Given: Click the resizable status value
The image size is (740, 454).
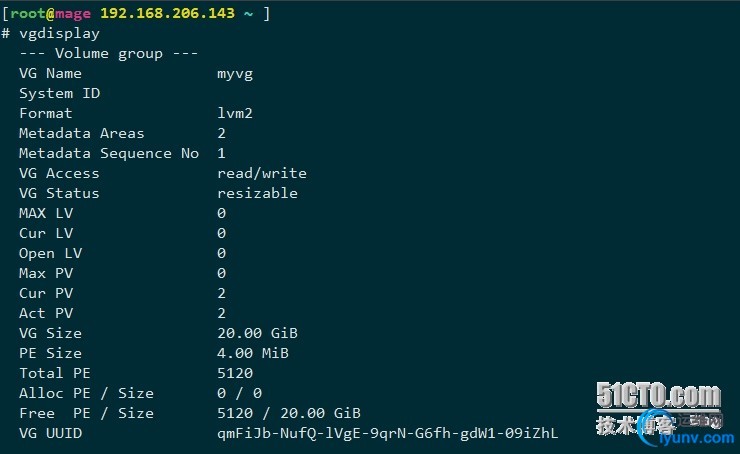Looking at the screenshot, I should (257, 193).
